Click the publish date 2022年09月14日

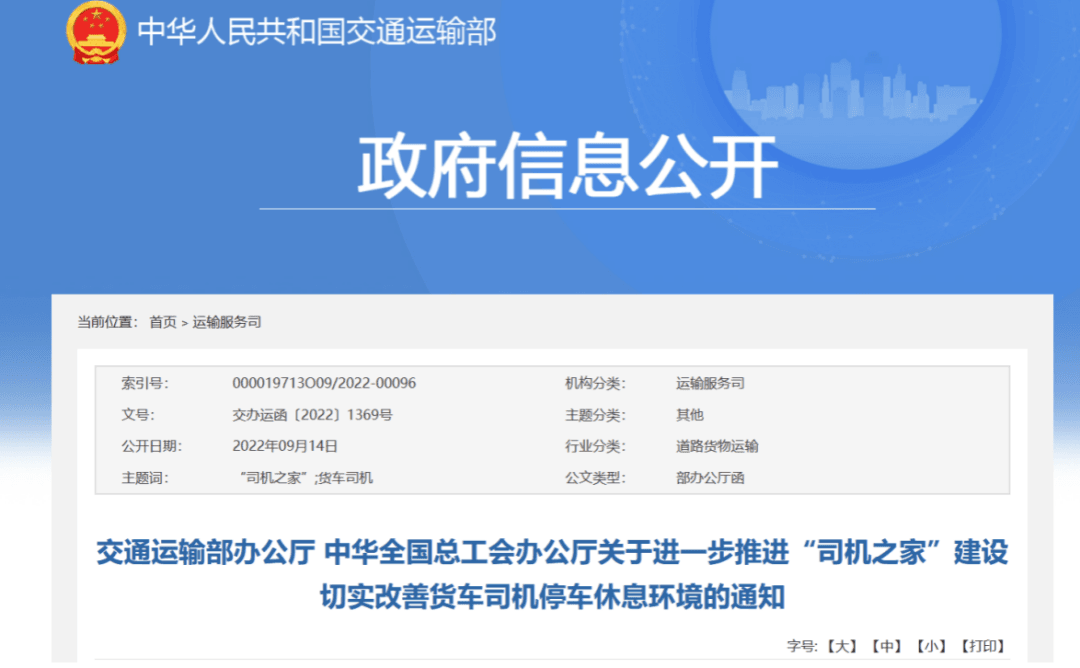[x=284, y=446]
